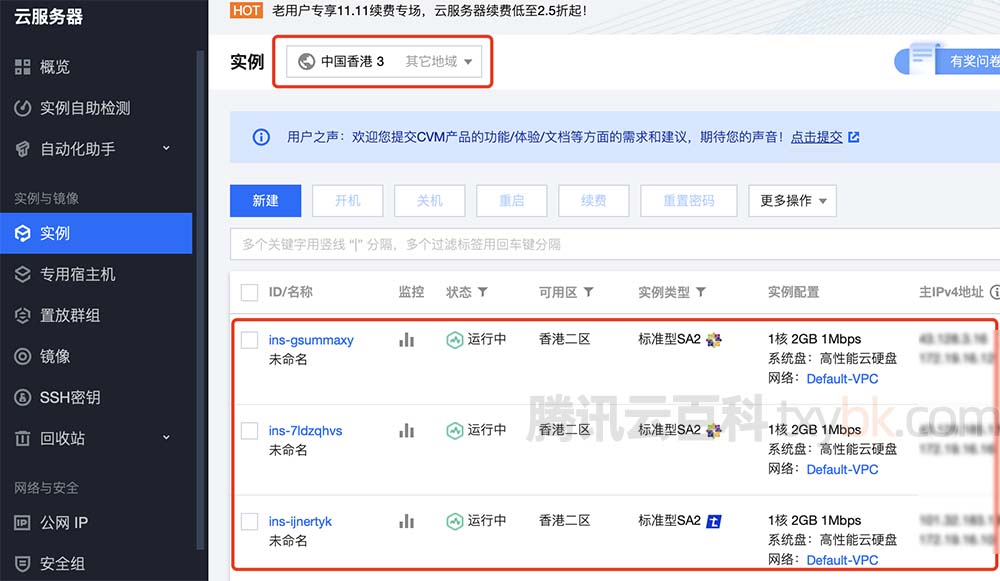Click the 回收站 trash icon
Image resolution: width=1000 pixels, height=581 pixels.
pos(22,438)
